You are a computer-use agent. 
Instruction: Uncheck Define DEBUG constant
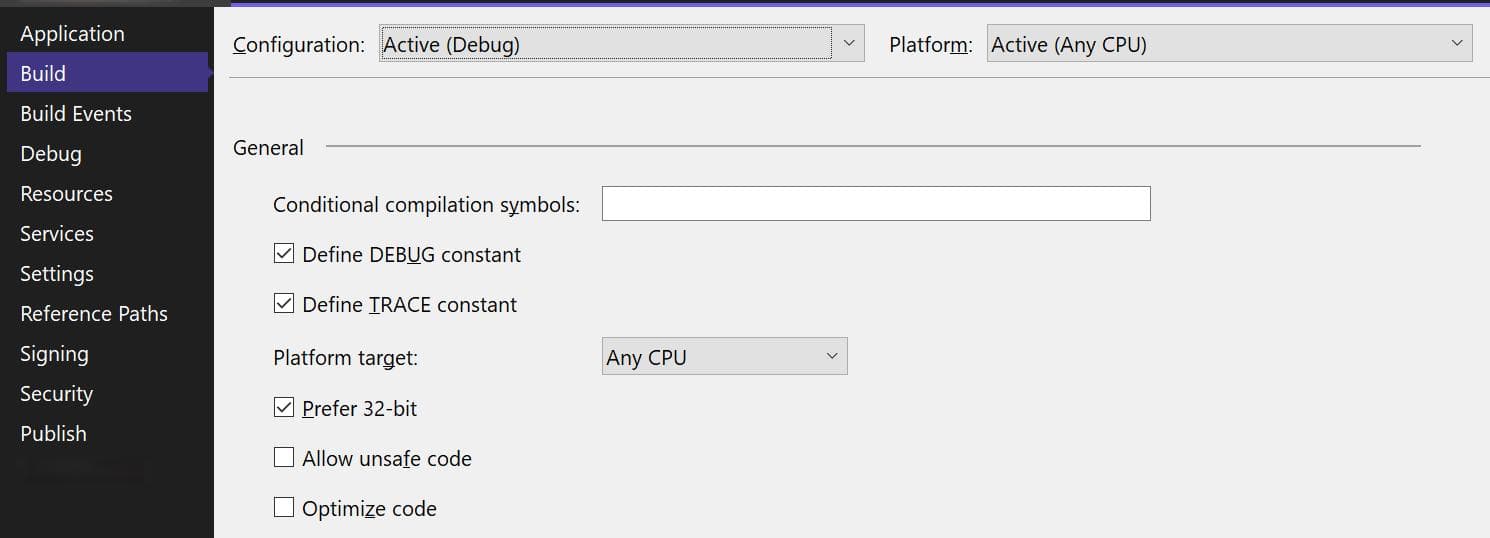[x=284, y=254]
